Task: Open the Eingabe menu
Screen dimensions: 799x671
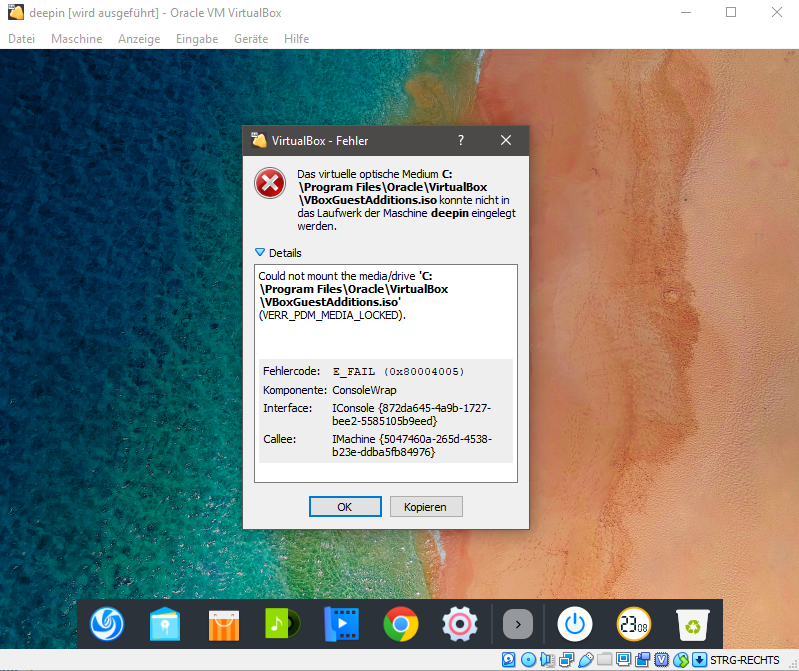Action: click(197, 39)
